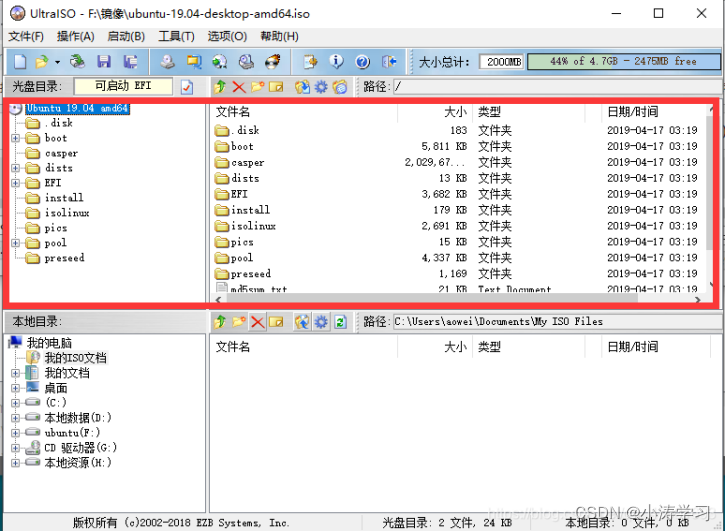Select the casper folder in the disc tree
The height and width of the screenshot is (531, 725).
[61, 153]
